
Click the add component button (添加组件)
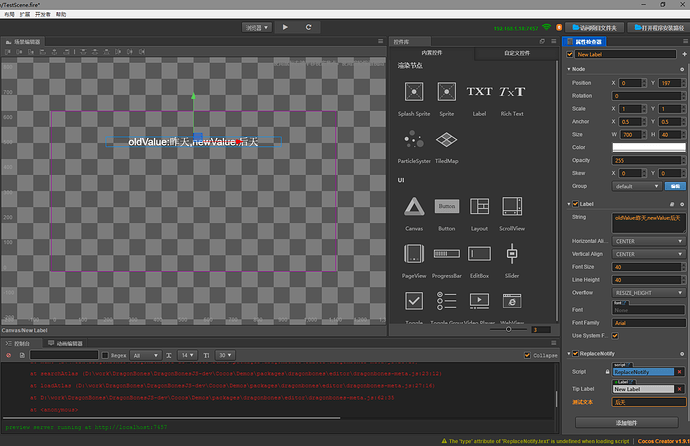coord(626,423)
